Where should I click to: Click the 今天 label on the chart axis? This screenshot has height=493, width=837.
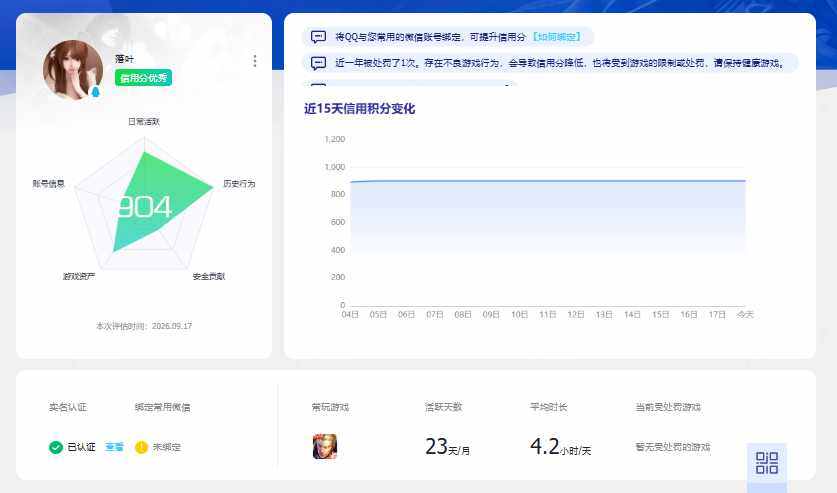pos(745,315)
